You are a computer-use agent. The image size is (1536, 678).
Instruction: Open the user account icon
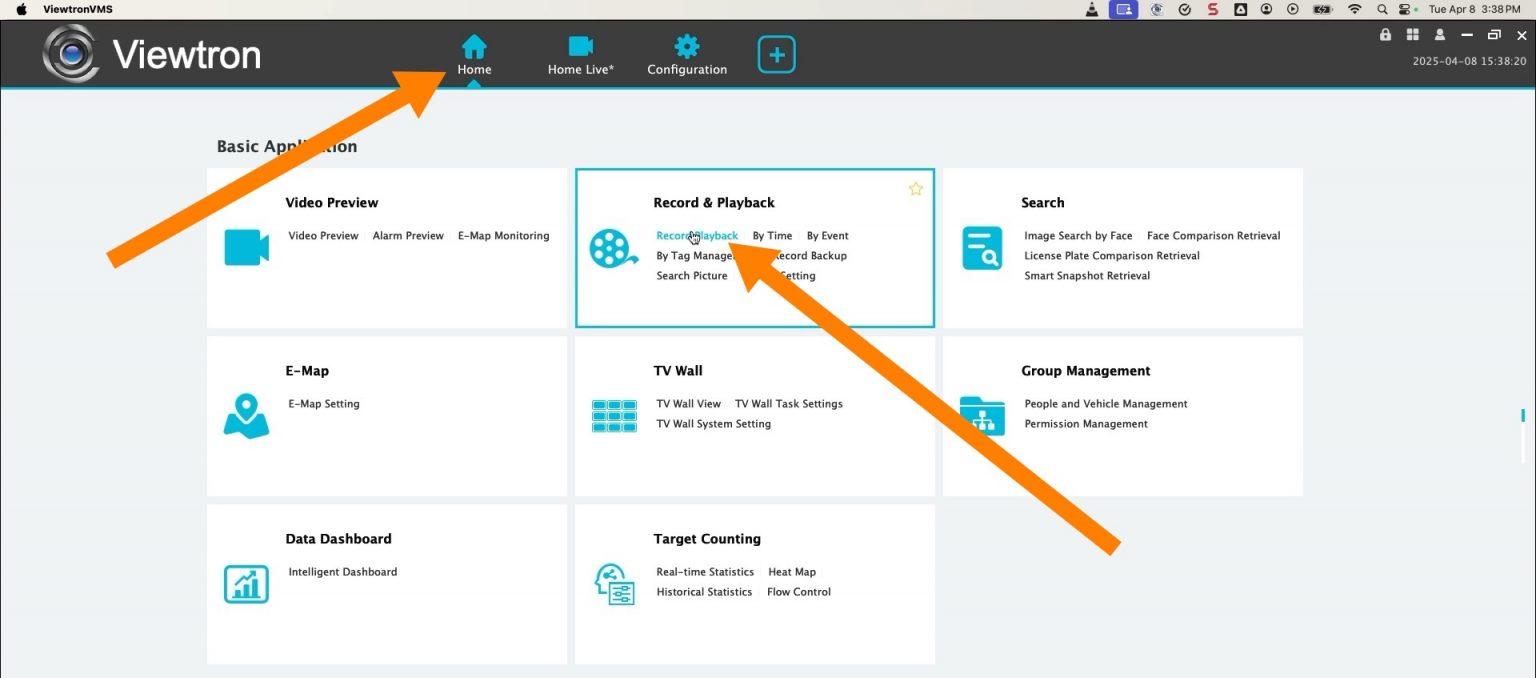tap(1440, 35)
